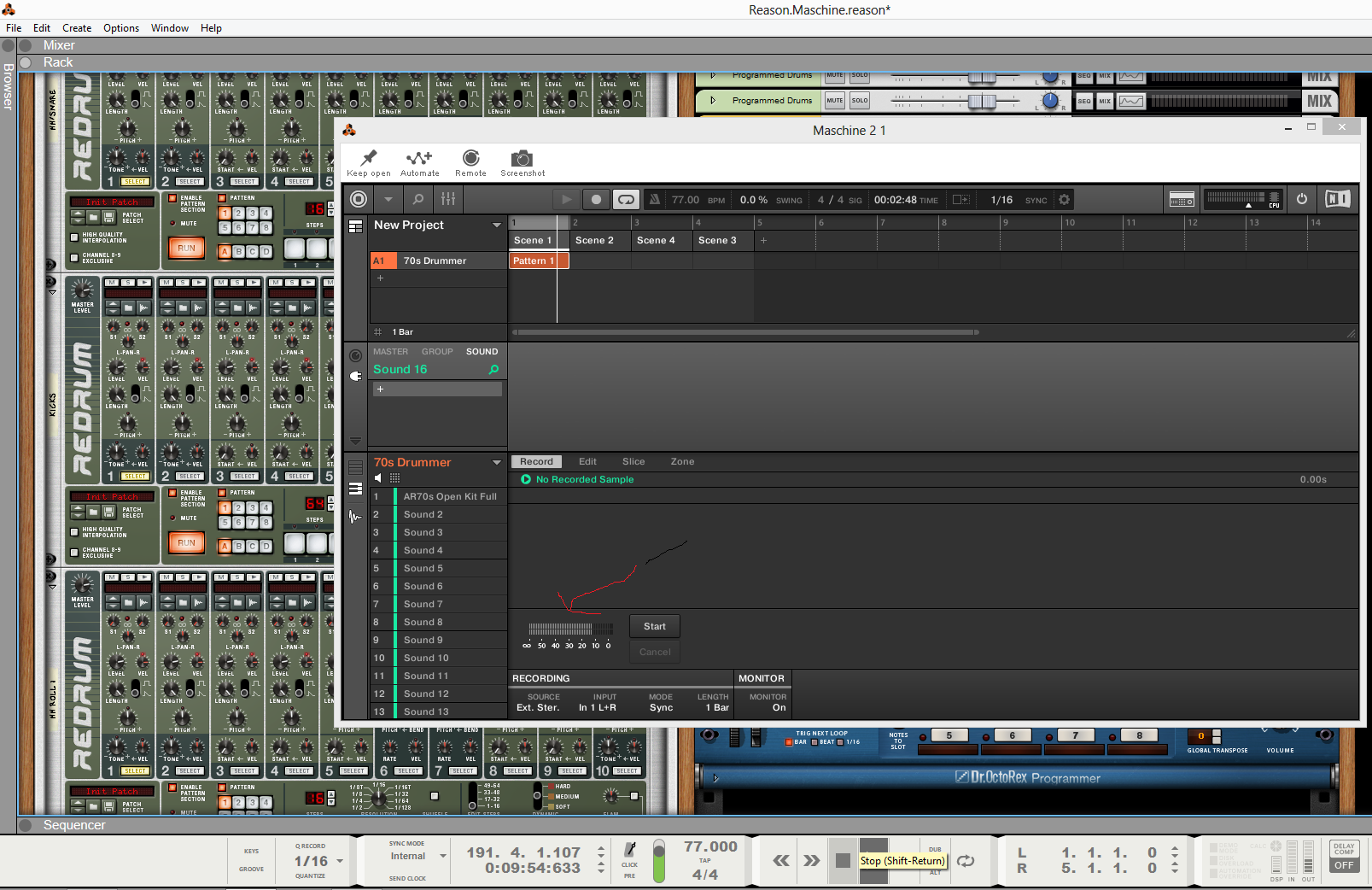Expand the second Programmed Drums channel triangle
This screenshot has width=1372, height=890.
pyautogui.click(x=713, y=100)
